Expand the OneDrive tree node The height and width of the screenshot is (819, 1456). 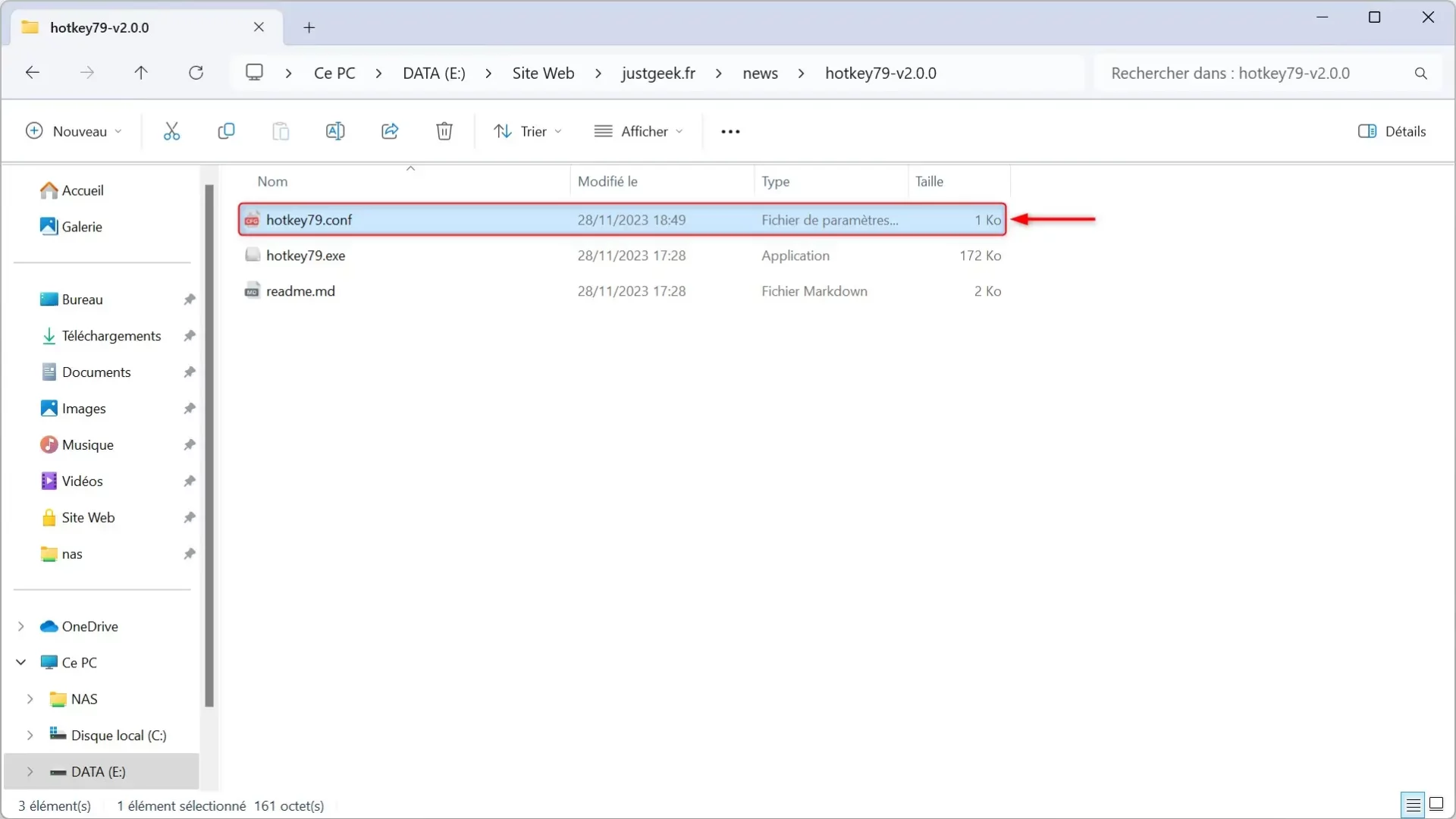(x=21, y=626)
